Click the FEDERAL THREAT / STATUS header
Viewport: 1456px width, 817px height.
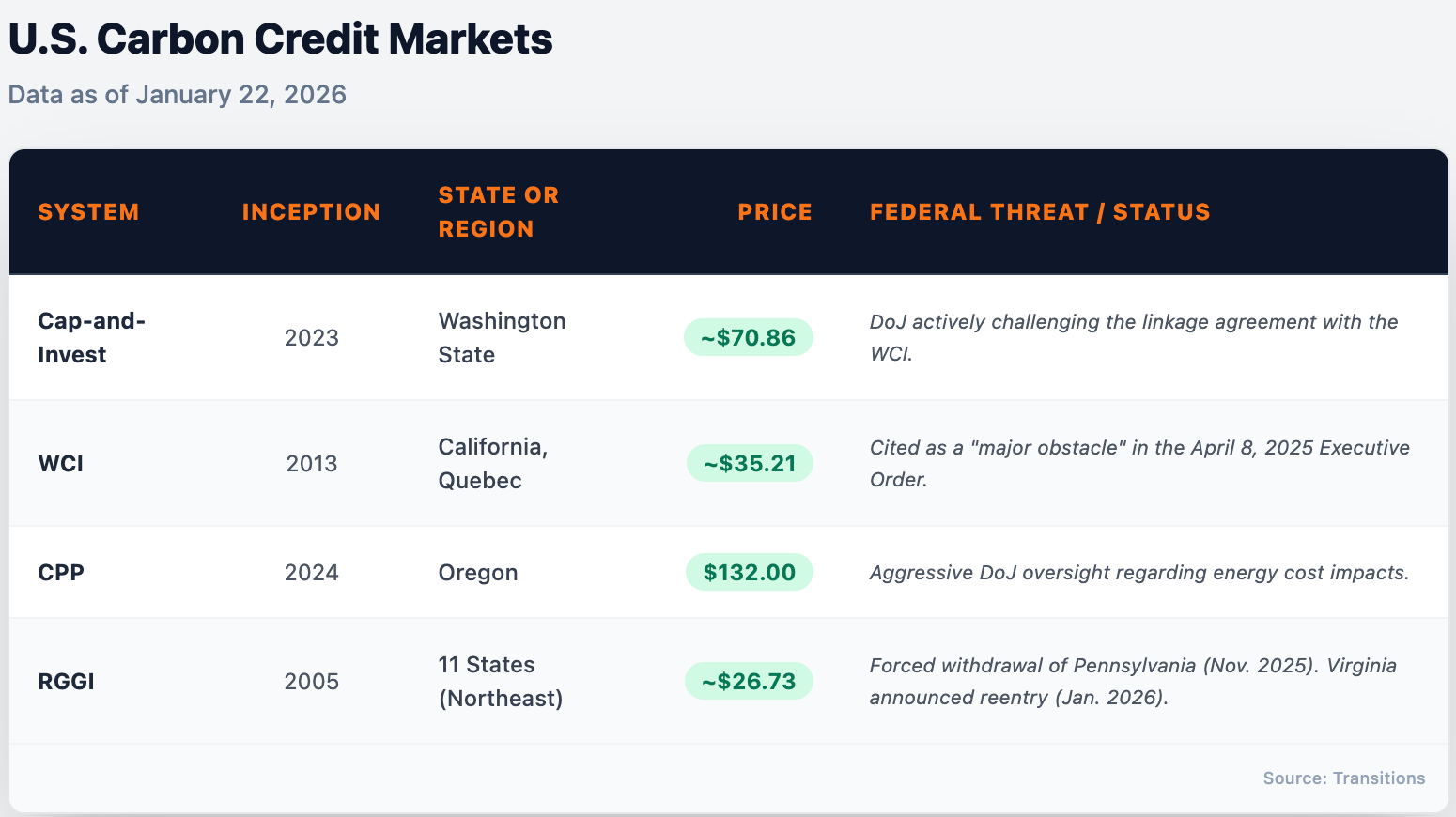tap(1040, 212)
